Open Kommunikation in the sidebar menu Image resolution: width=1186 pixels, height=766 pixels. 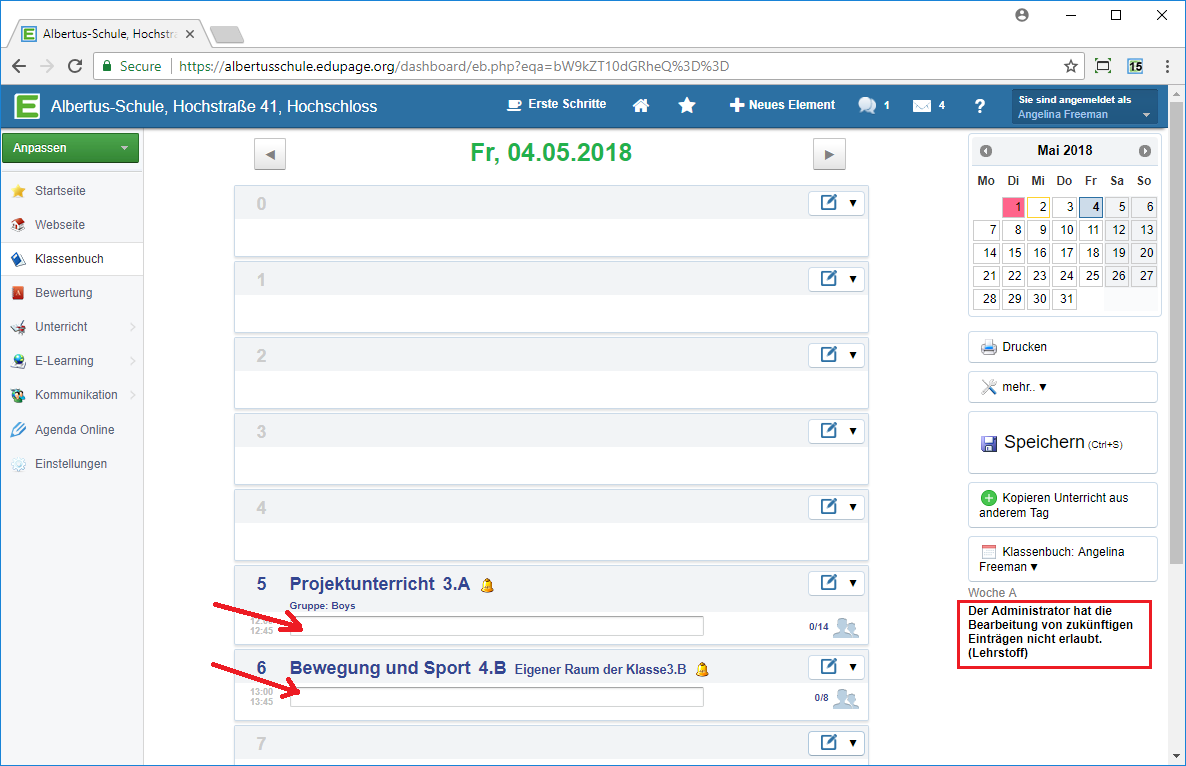click(x=76, y=395)
